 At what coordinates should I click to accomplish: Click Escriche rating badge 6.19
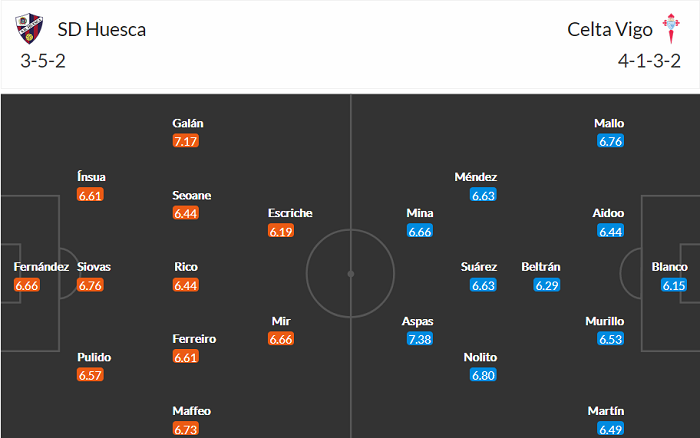point(281,231)
